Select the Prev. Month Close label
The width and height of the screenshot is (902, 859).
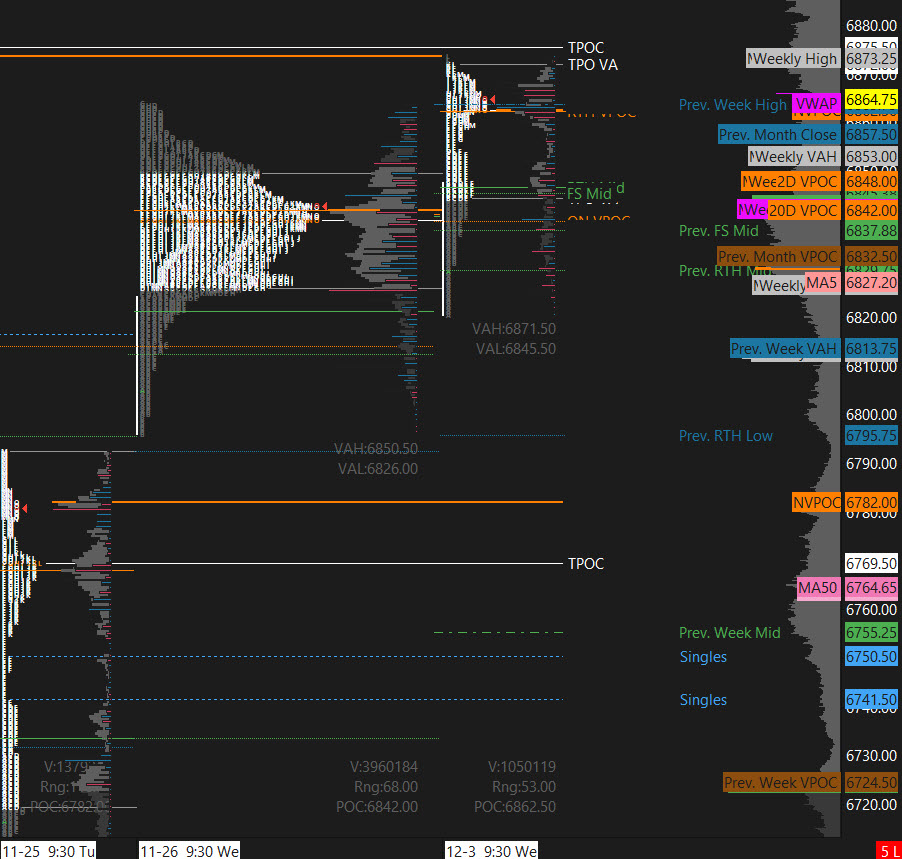coord(779,134)
